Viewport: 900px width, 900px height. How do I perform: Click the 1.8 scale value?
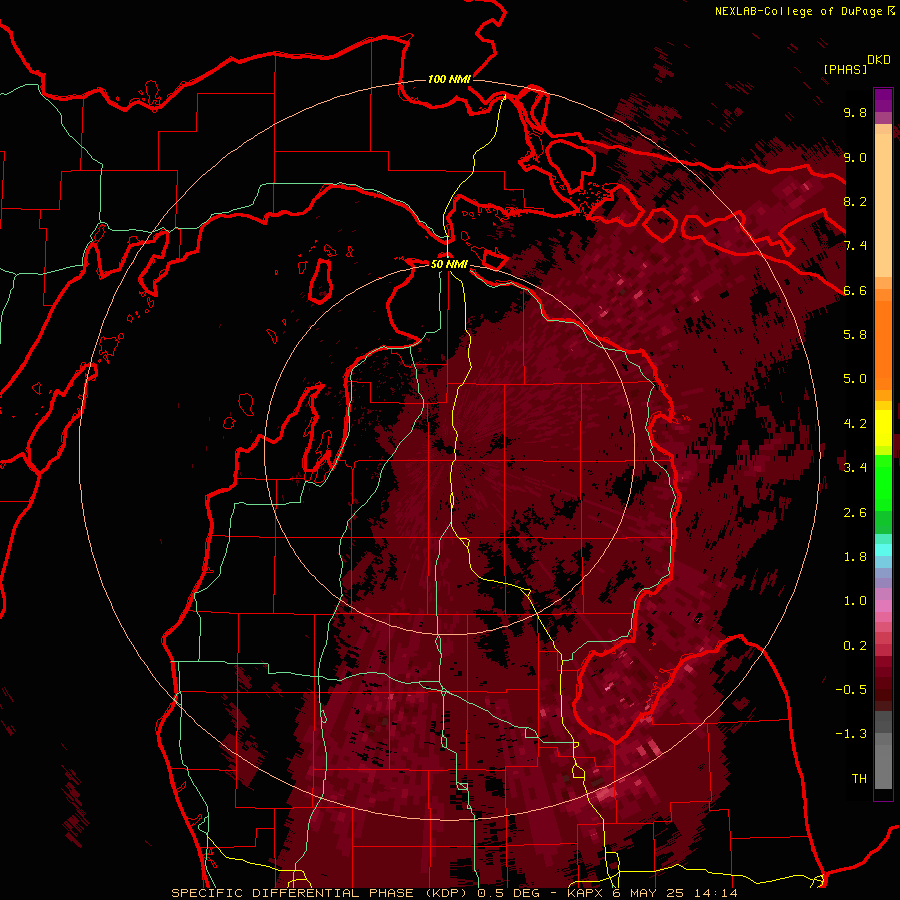(x=855, y=557)
